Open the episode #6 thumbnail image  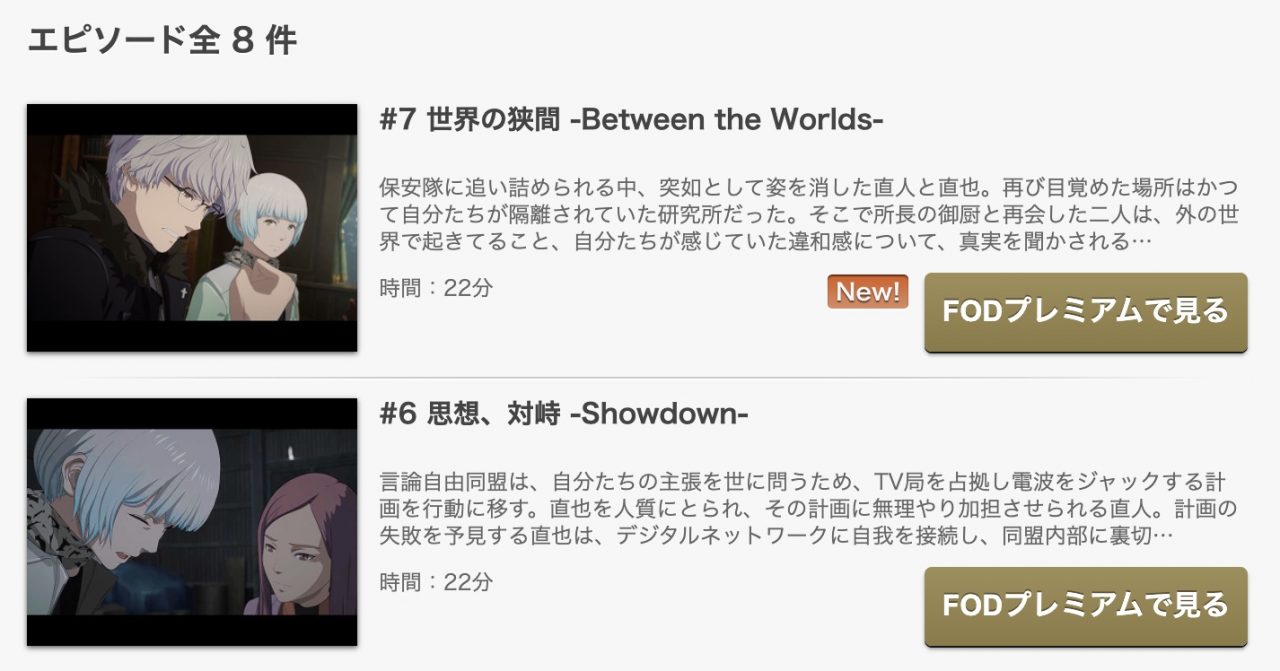pyautogui.click(x=192, y=522)
